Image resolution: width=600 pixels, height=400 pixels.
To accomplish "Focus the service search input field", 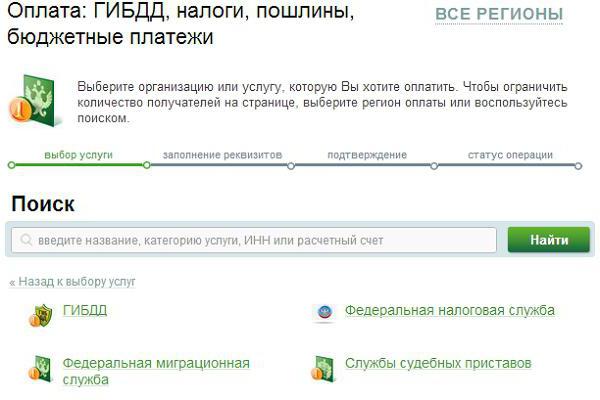I will coord(260,241).
